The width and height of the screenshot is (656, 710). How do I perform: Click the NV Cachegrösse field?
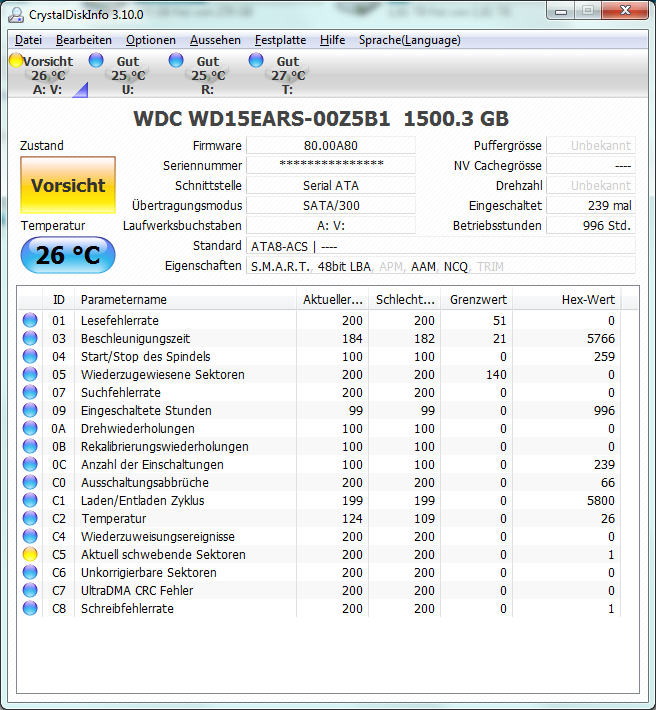[x=591, y=165]
